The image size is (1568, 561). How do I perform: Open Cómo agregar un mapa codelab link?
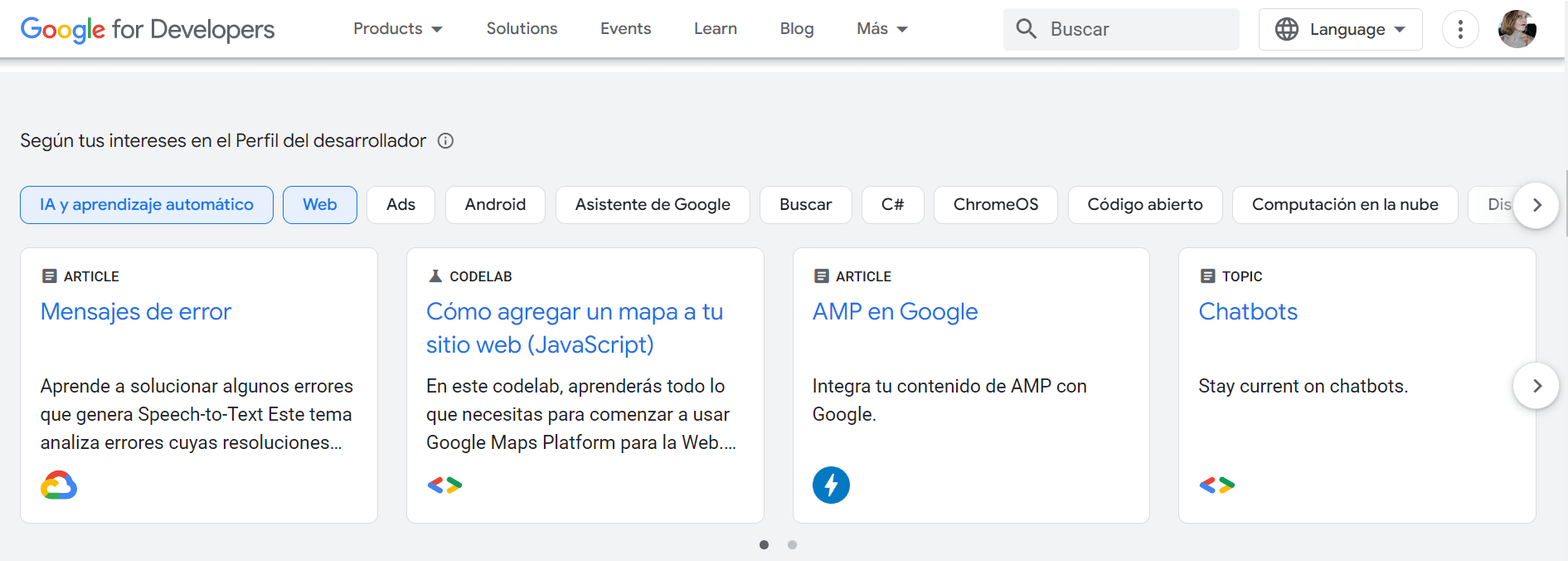575,328
